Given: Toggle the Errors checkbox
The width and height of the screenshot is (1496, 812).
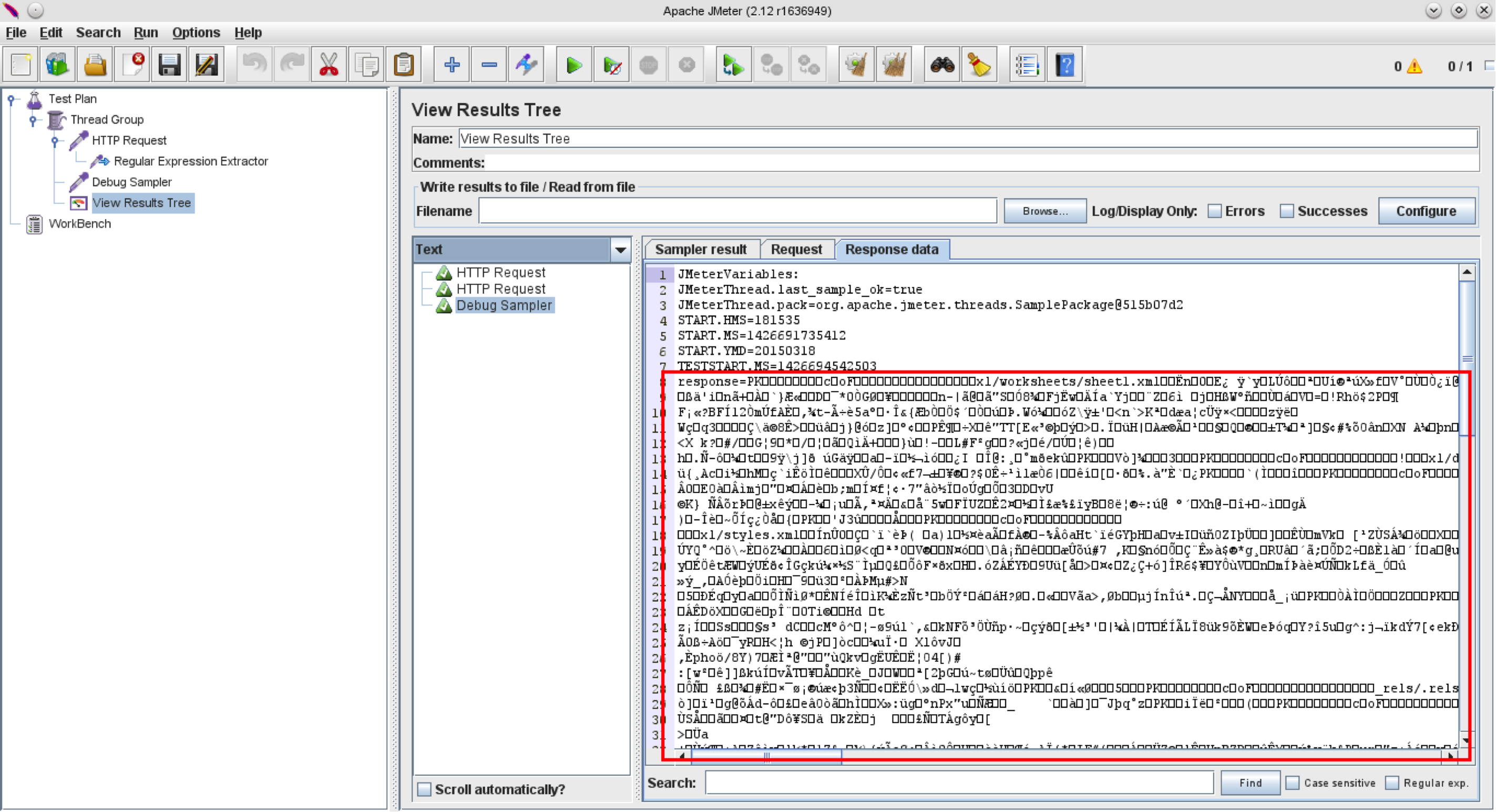Looking at the screenshot, I should coord(1213,210).
